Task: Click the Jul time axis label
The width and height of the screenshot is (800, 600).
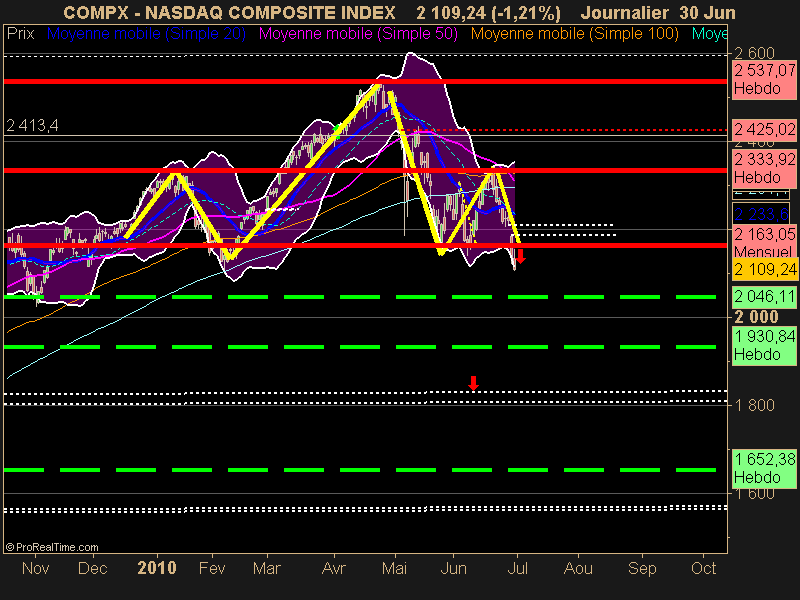Action: [517, 568]
